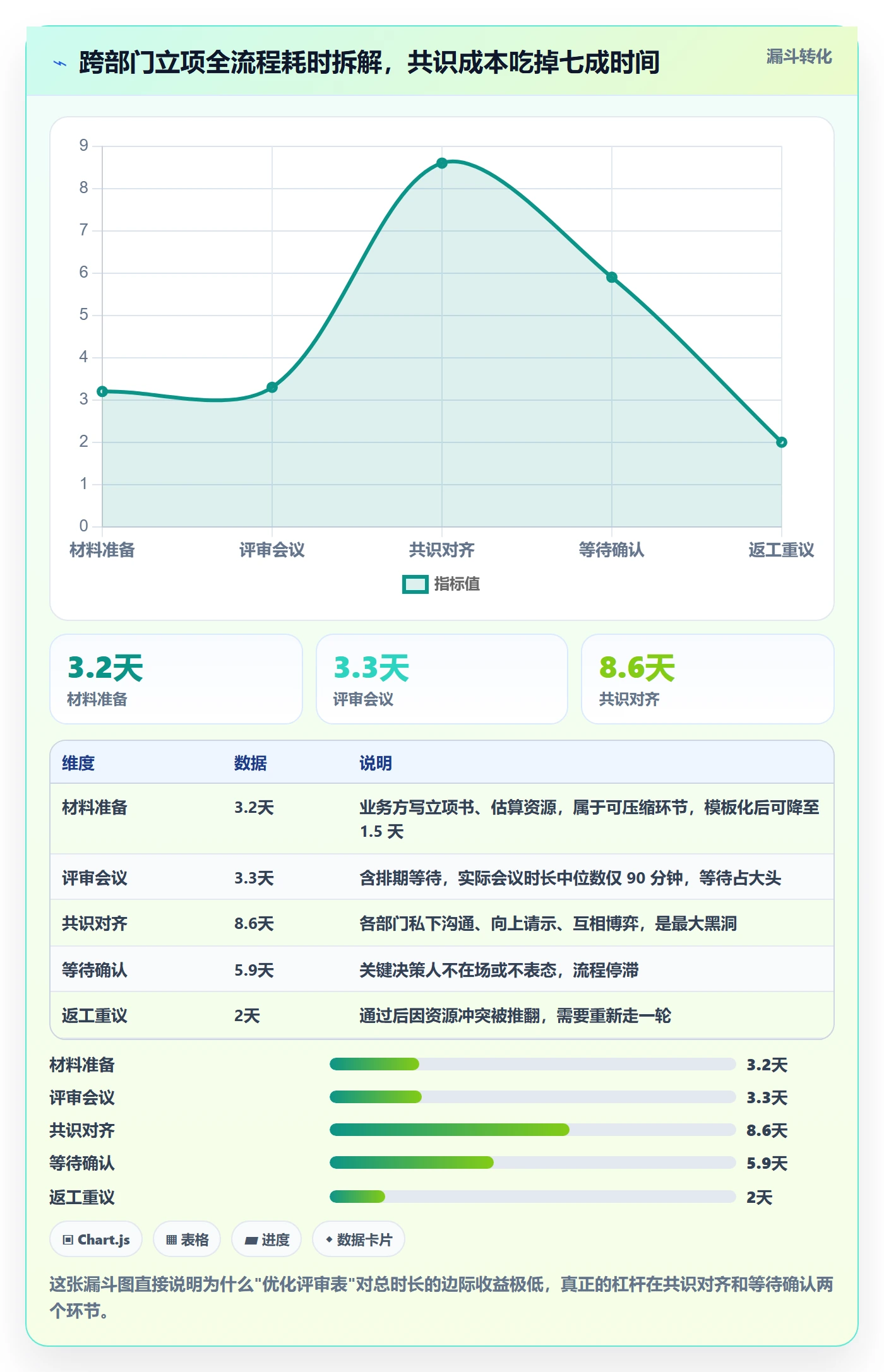Select the 共识对齐 table row cell
The height and width of the screenshot is (1372, 884).
click(x=95, y=923)
